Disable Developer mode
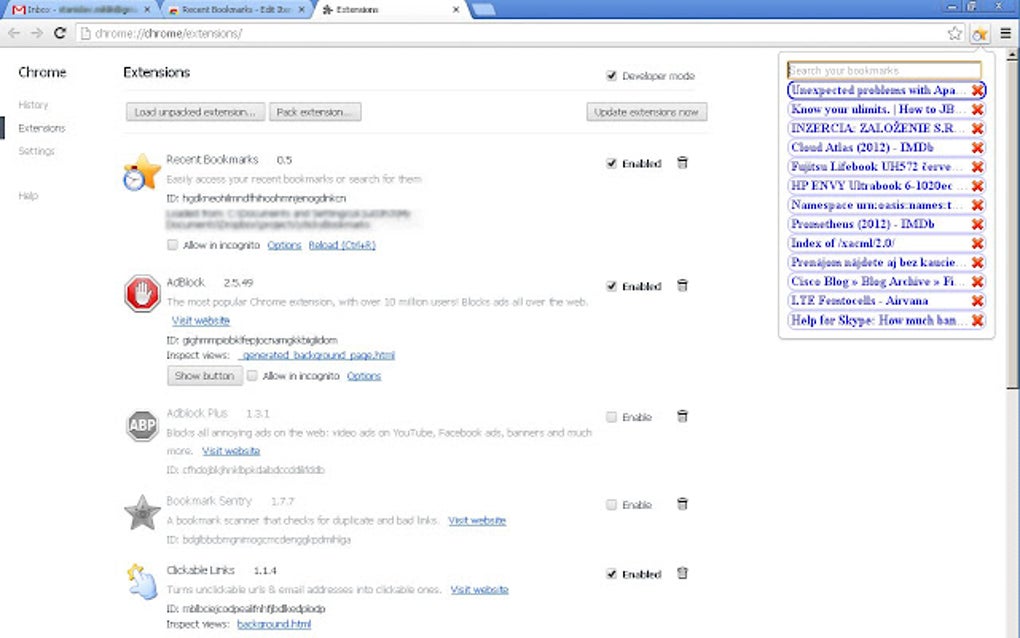Viewport: 1020px width, 638px height. [611, 75]
